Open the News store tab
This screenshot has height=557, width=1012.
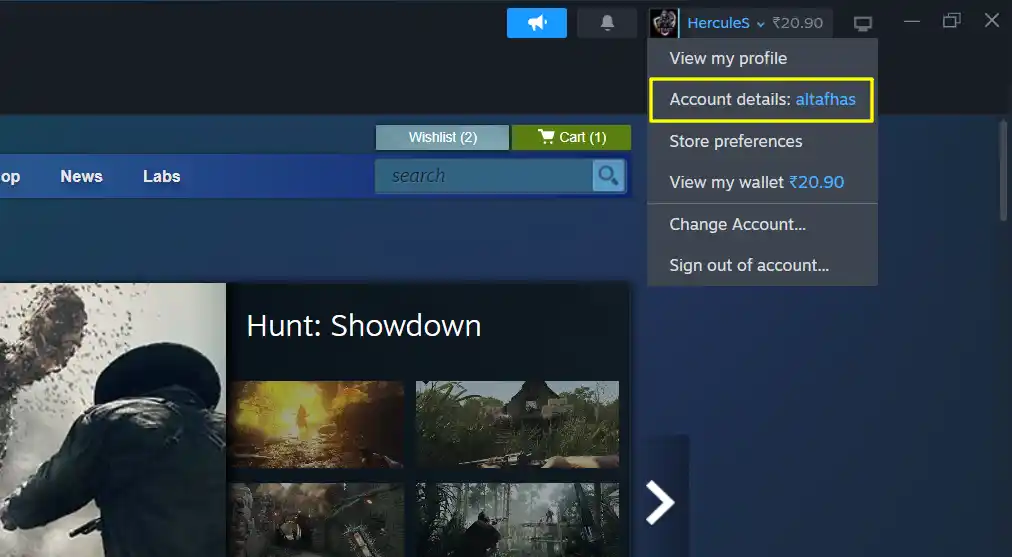click(x=81, y=176)
